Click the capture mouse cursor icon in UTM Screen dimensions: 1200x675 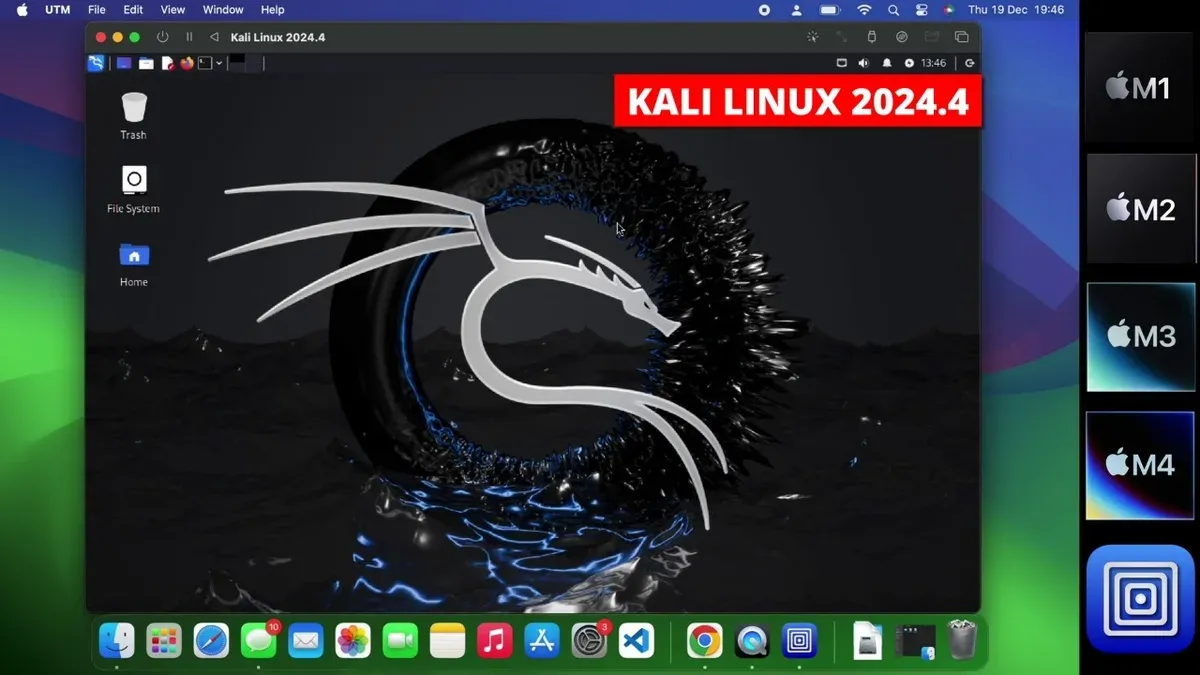pos(812,37)
